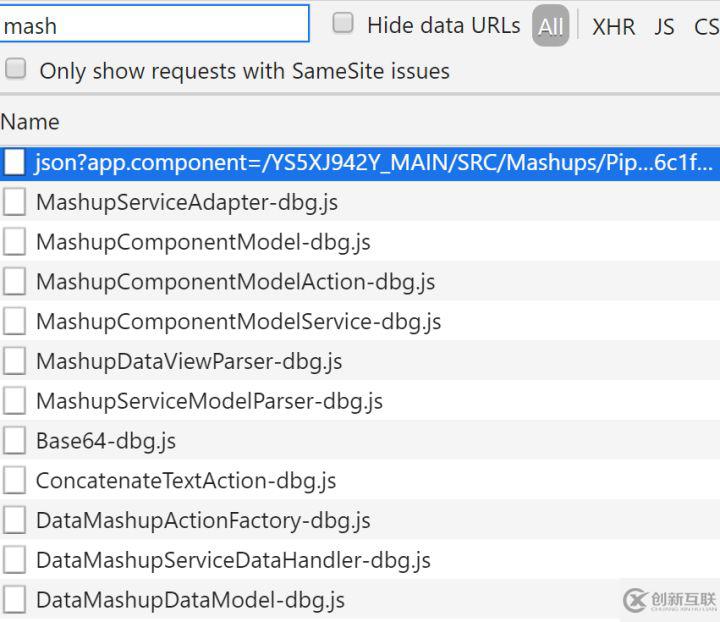Click file icon for json?app.component request
Screen dimensions: 720x622
click(x=15, y=162)
